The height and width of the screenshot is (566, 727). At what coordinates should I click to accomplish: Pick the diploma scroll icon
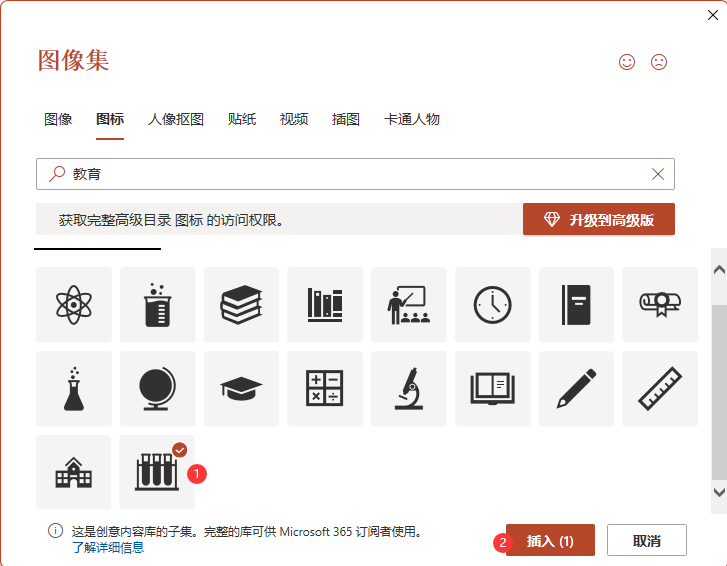point(660,305)
